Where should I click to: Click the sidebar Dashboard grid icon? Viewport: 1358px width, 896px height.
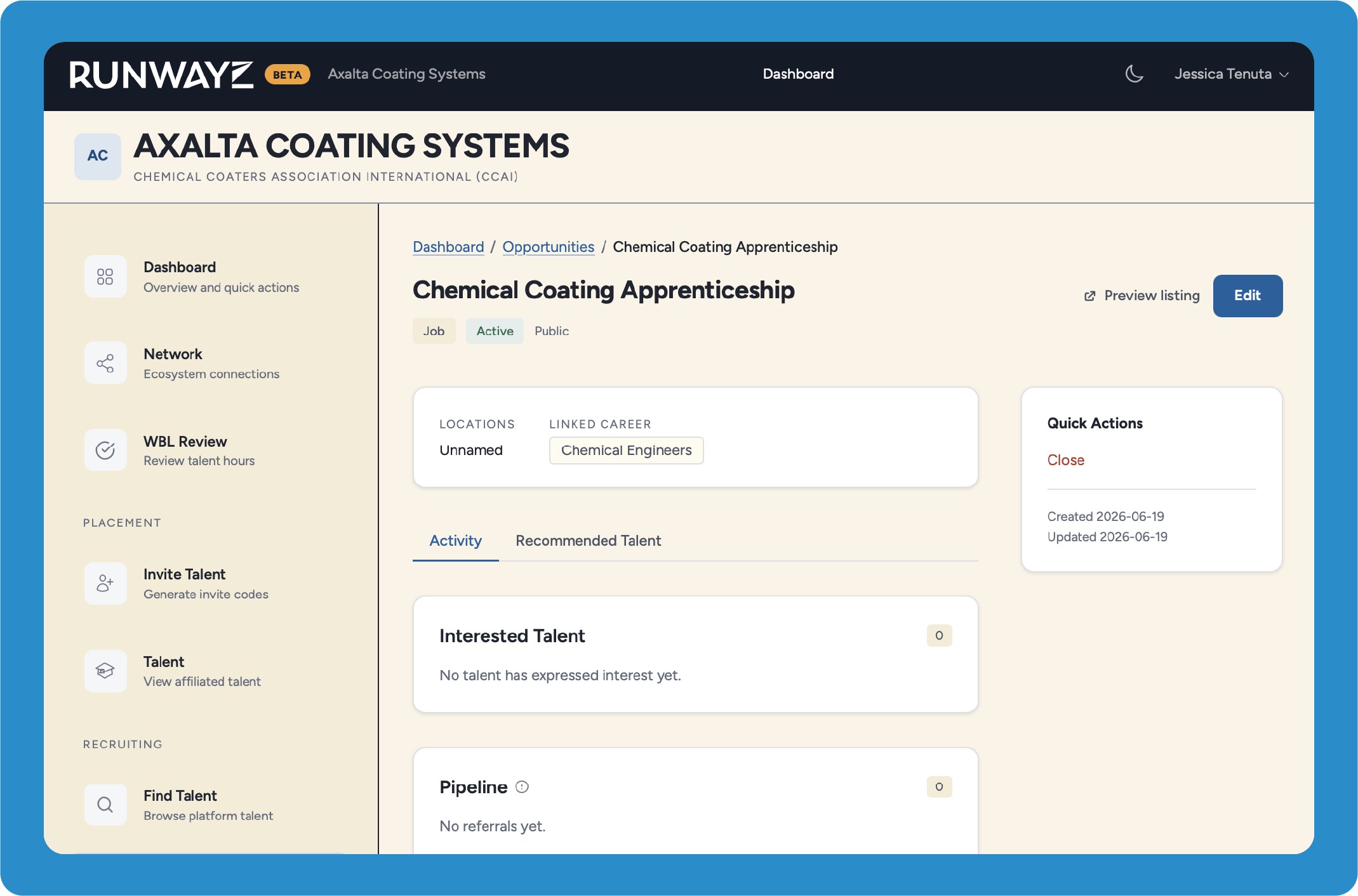[105, 277]
